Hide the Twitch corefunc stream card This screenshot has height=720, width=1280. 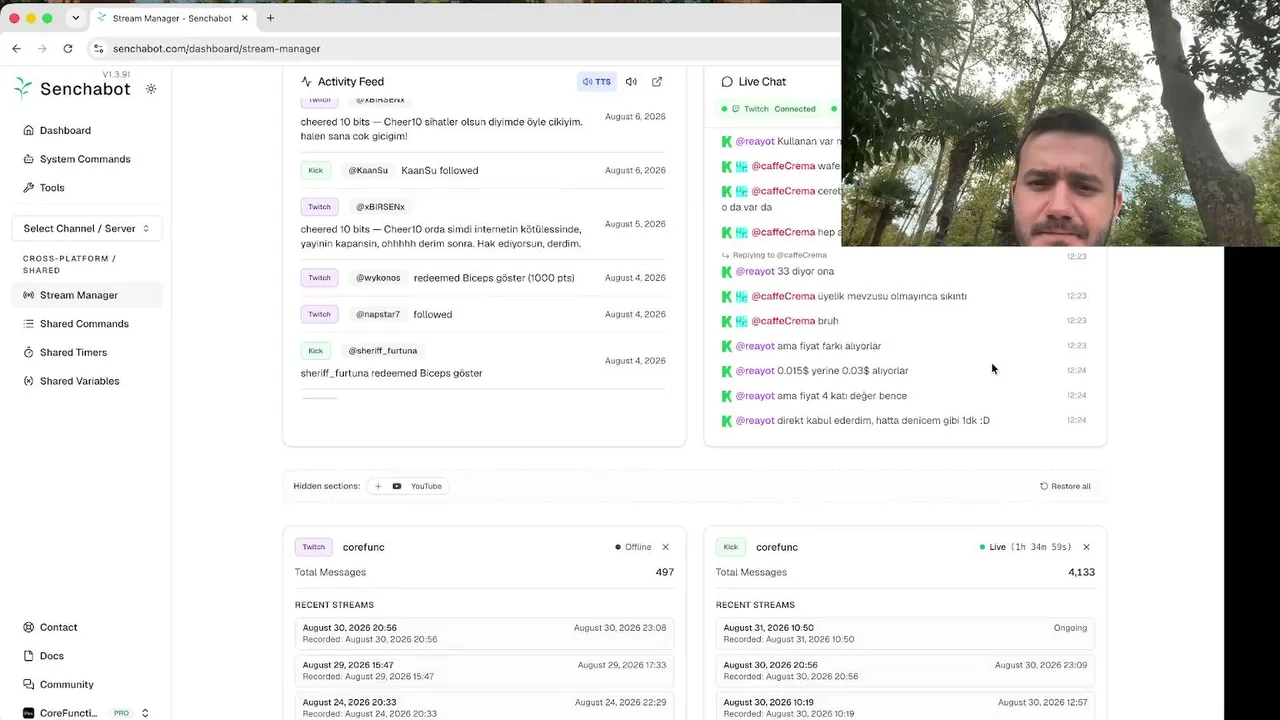(665, 547)
